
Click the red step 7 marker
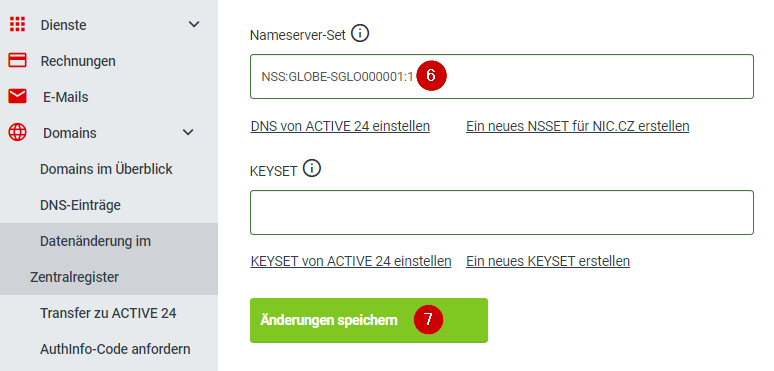pyautogui.click(x=428, y=320)
